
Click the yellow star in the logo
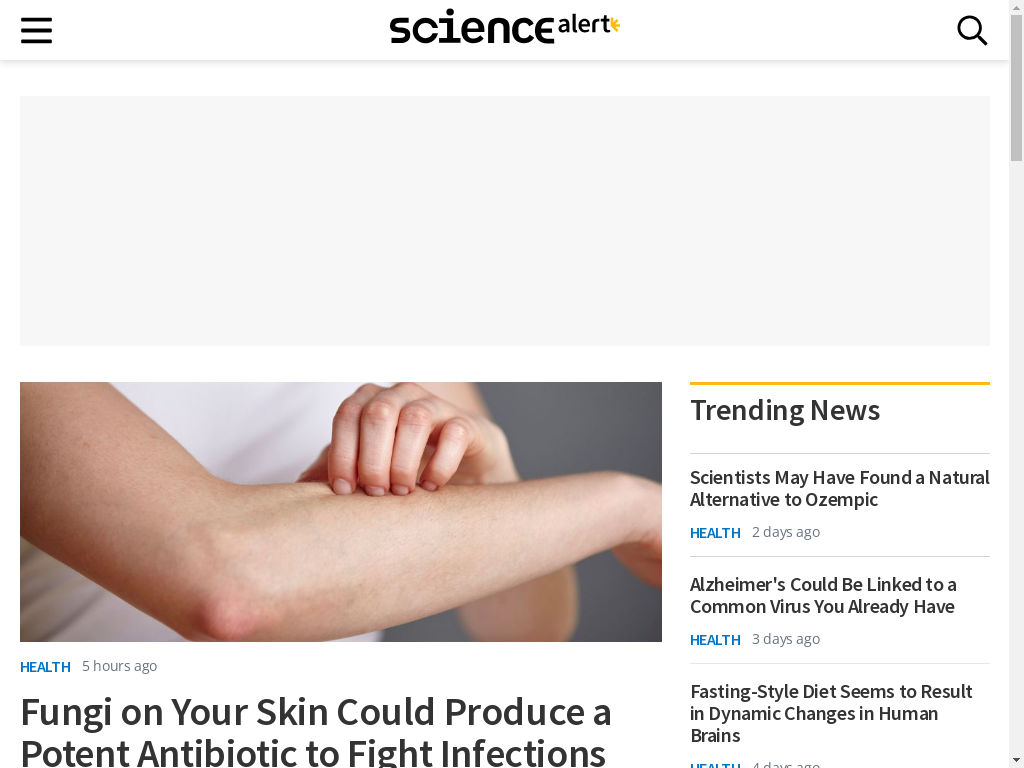615,25
